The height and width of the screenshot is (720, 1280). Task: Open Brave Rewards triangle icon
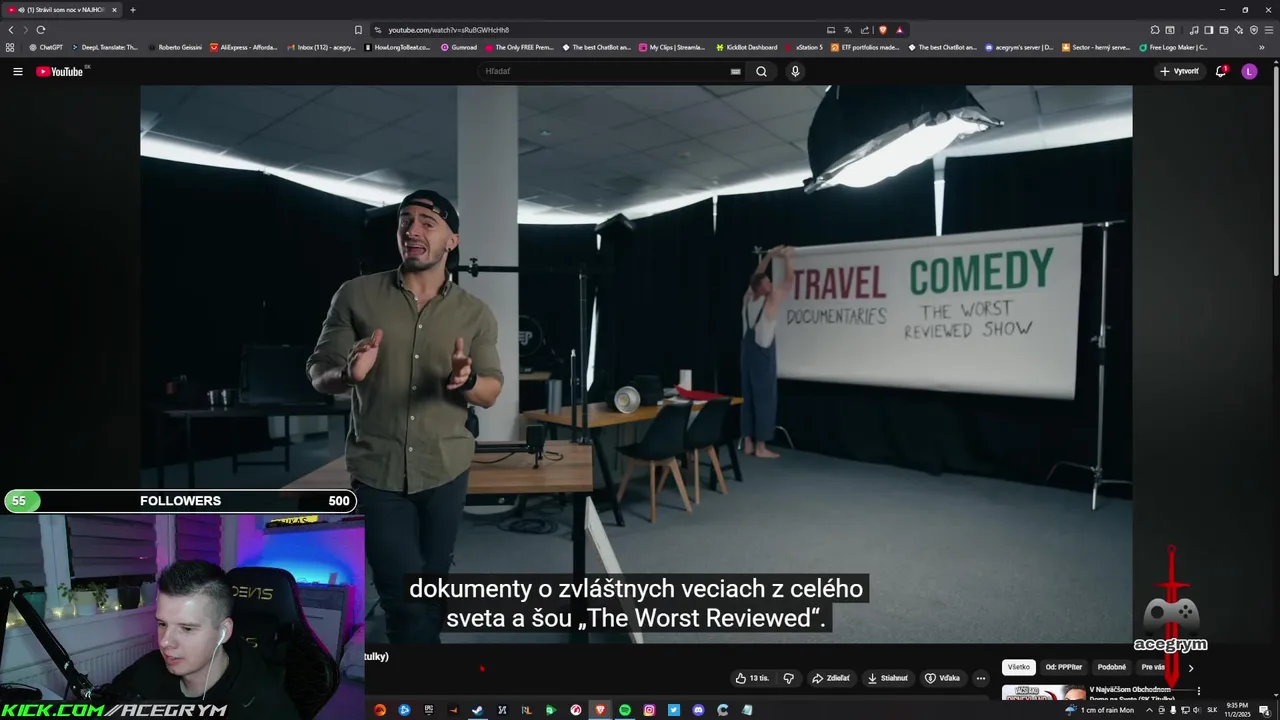point(899,30)
